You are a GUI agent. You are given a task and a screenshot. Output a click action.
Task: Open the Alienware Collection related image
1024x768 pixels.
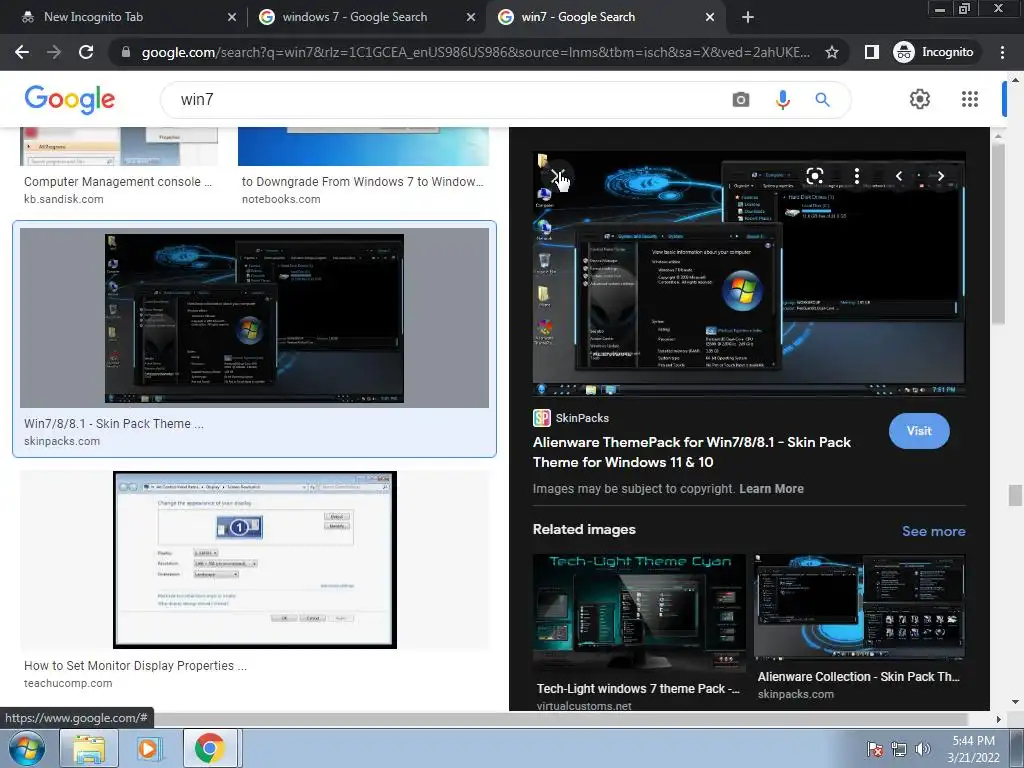(x=859, y=607)
